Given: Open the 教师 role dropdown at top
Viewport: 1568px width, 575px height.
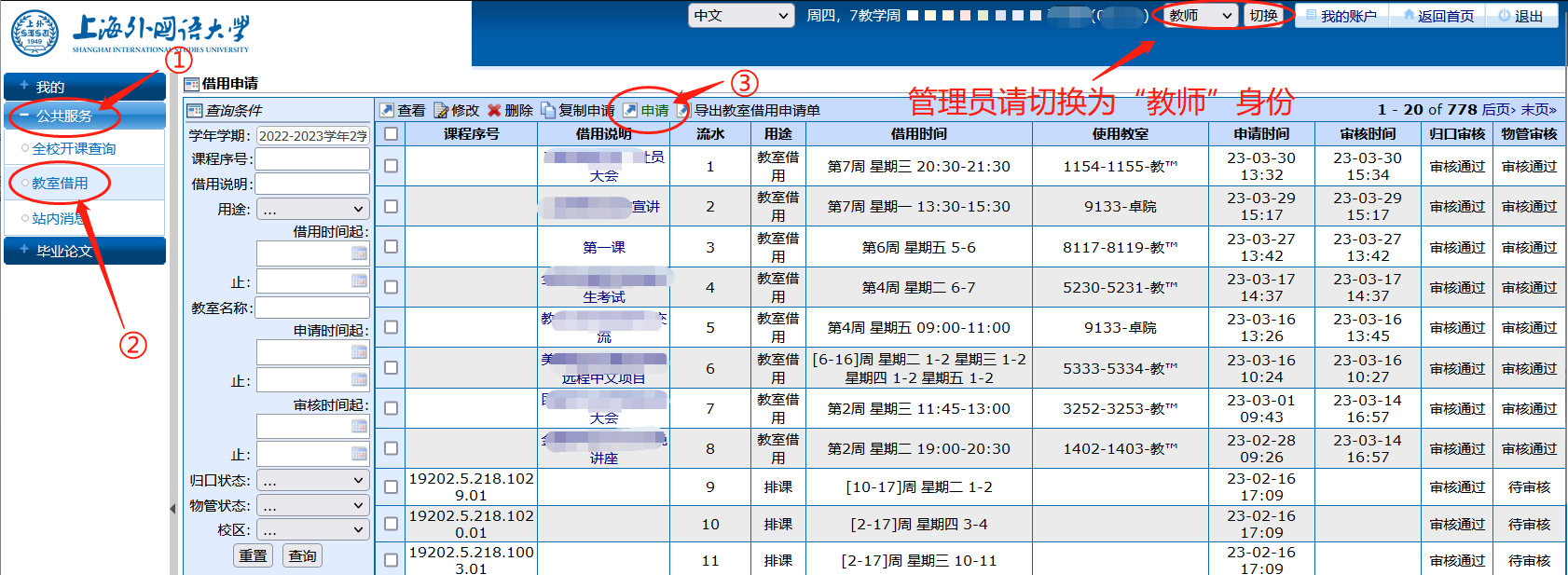Looking at the screenshot, I should tap(1201, 16).
